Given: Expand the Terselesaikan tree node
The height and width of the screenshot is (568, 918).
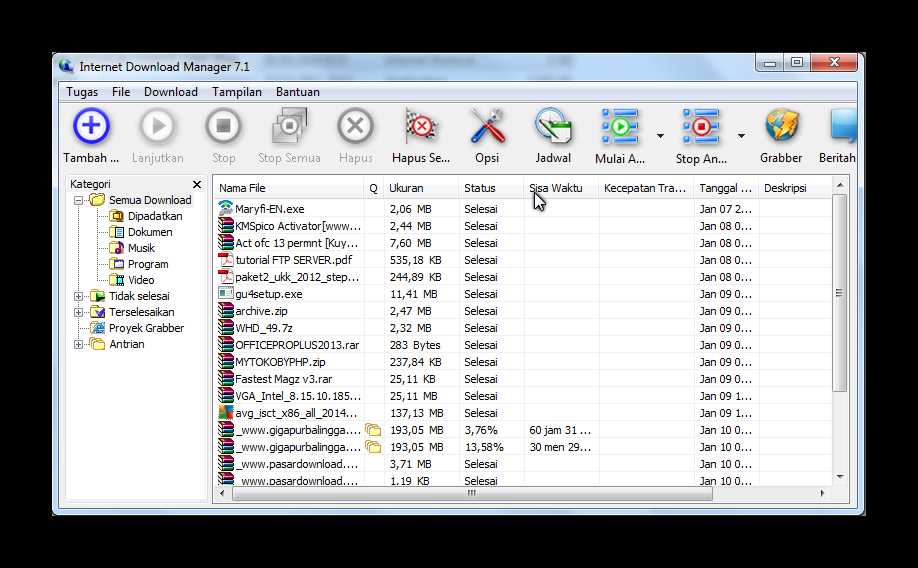Looking at the screenshot, I should [78, 312].
